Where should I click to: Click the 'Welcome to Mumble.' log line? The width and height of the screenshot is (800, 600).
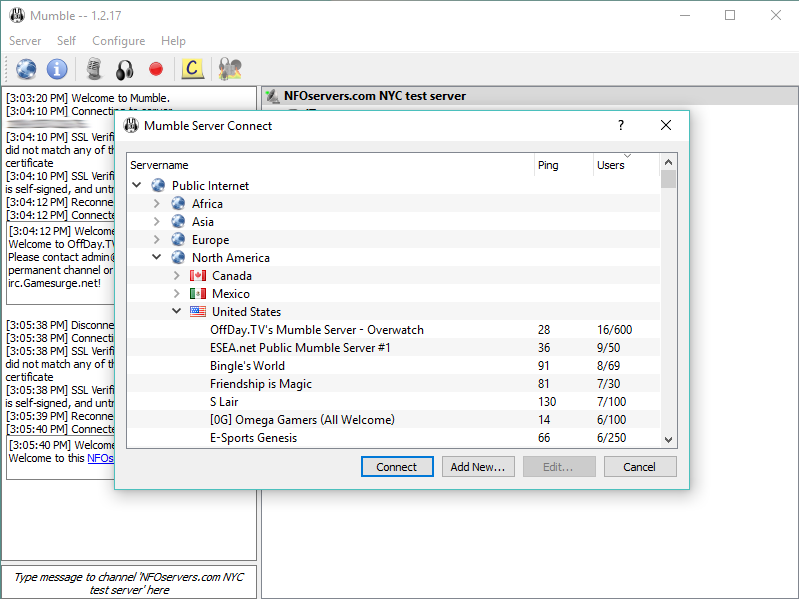(120, 98)
